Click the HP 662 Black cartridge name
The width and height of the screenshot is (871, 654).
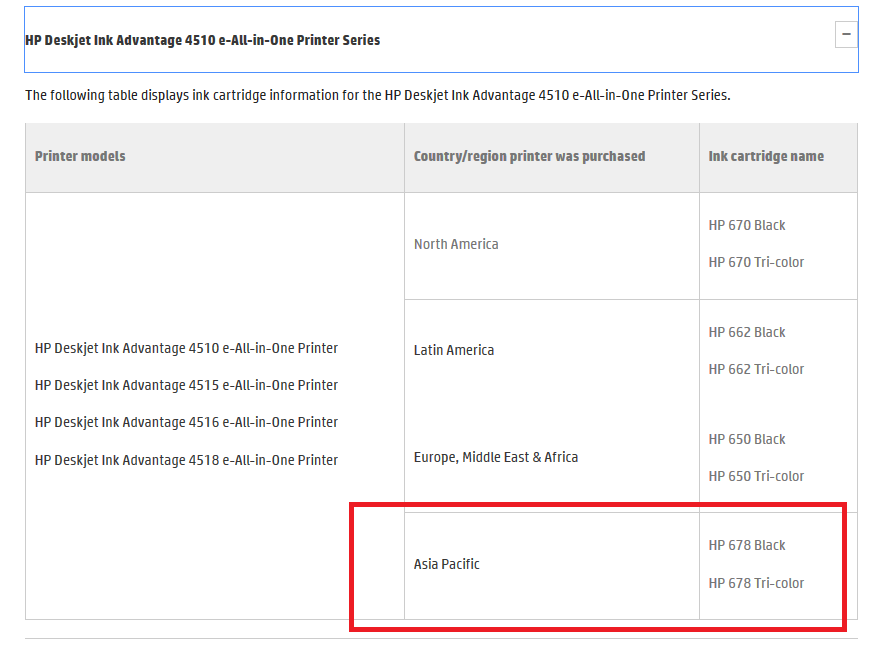click(x=747, y=332)
